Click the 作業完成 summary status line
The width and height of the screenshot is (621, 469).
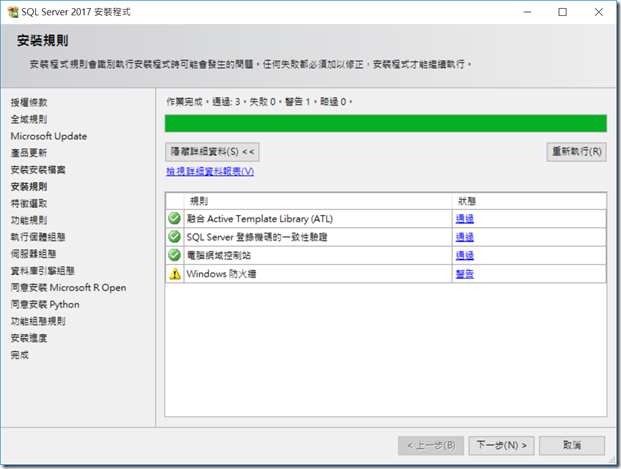coord(259,102)
